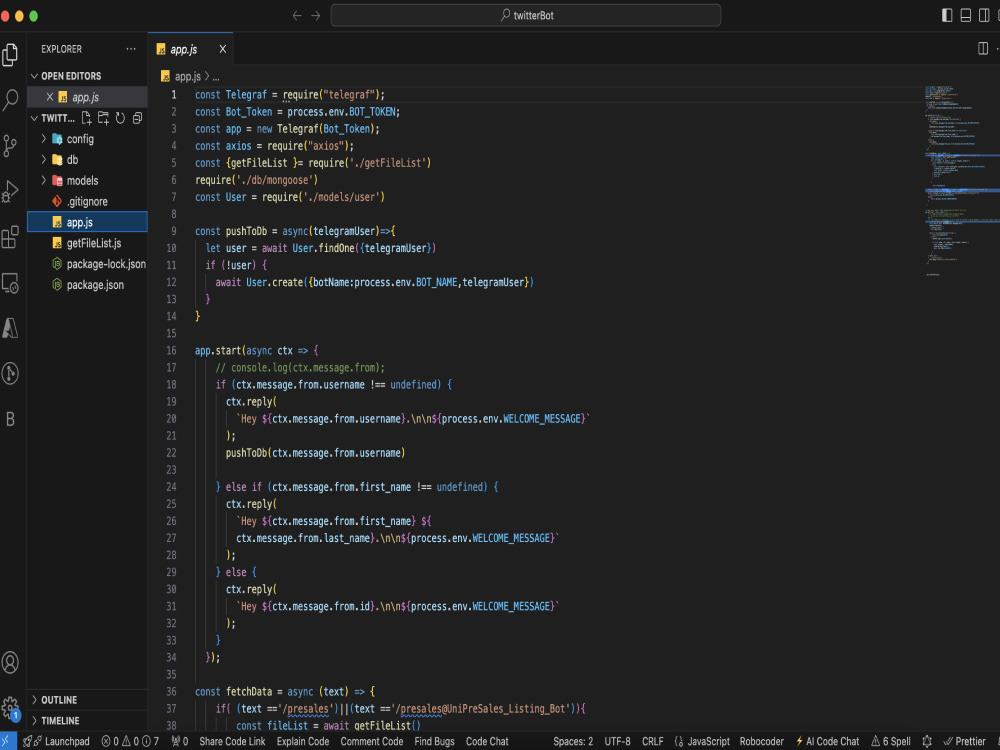The image size is (1000, 750).
Task: Go forward in navigation history
Action: (x=316, y=15)
